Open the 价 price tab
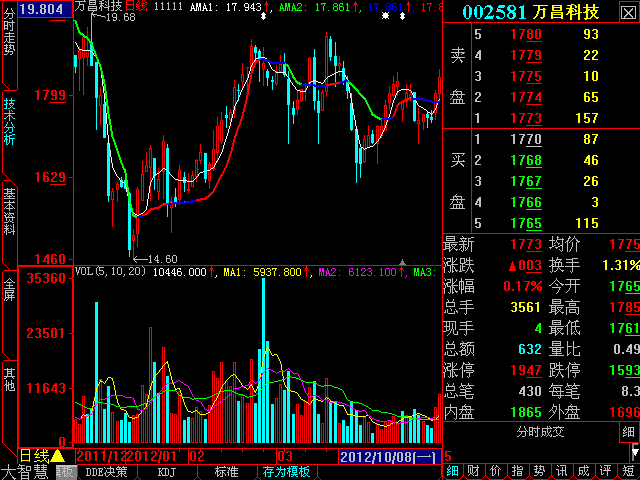Image resolution: width=640 pixels, height=480 pixels. [x=496, y=471]
